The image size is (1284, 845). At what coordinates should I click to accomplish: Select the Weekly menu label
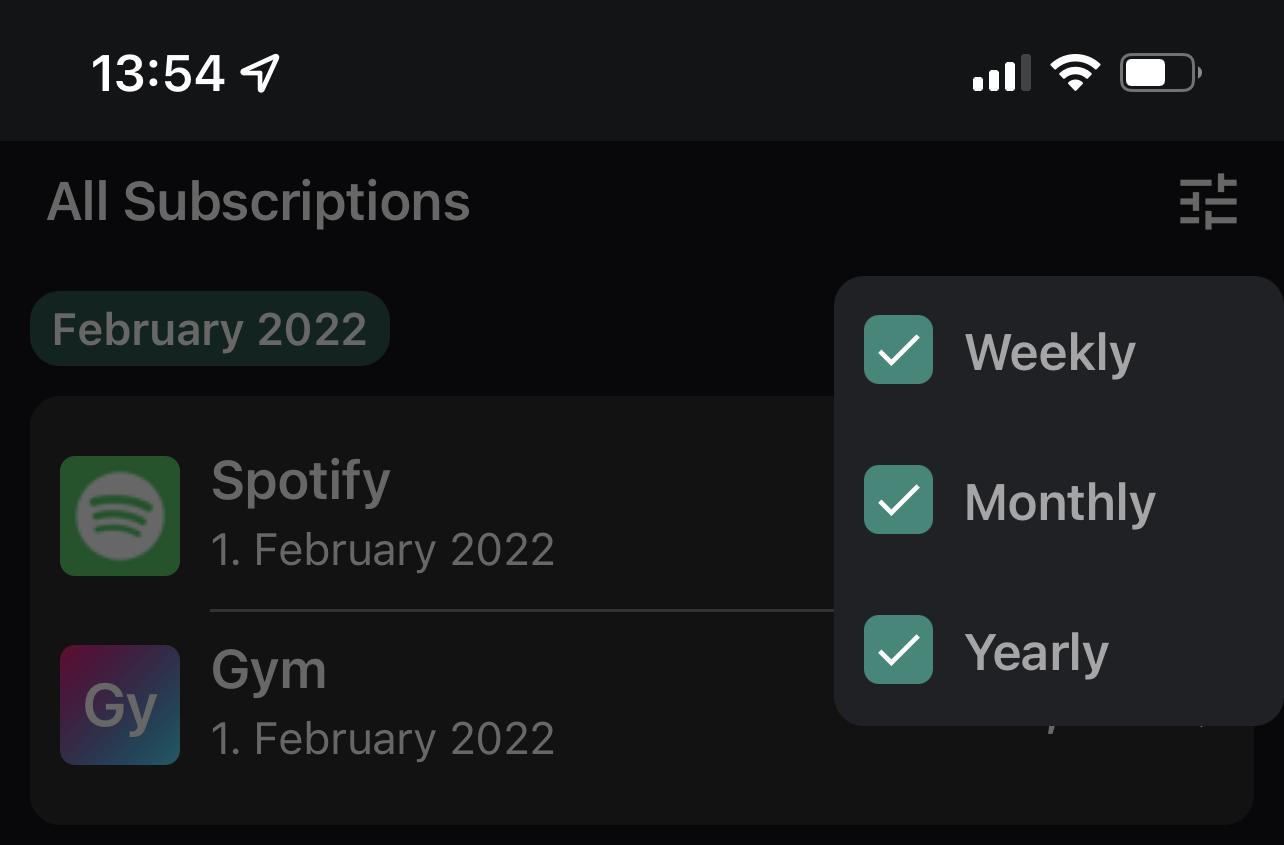pos(1050,352)
